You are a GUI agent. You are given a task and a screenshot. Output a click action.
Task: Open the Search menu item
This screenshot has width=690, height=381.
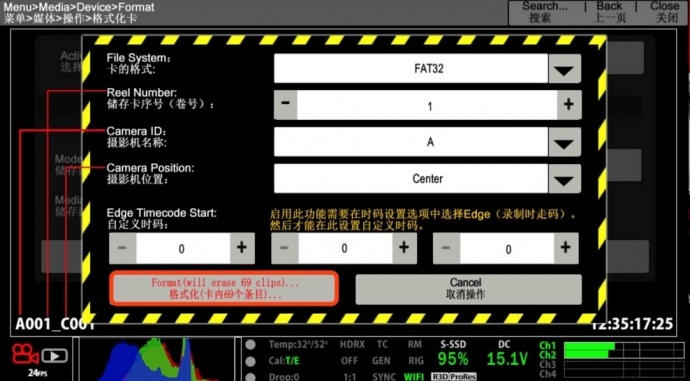[x=545, y=12]
